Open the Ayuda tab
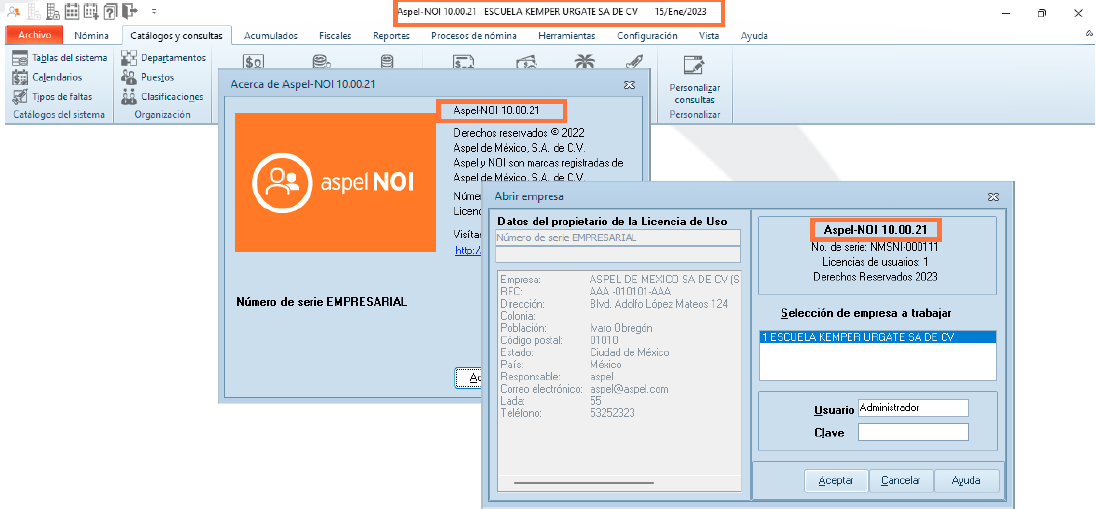Image resolution: width=1096 pixels, height=509 pixels. coord(754,36)
